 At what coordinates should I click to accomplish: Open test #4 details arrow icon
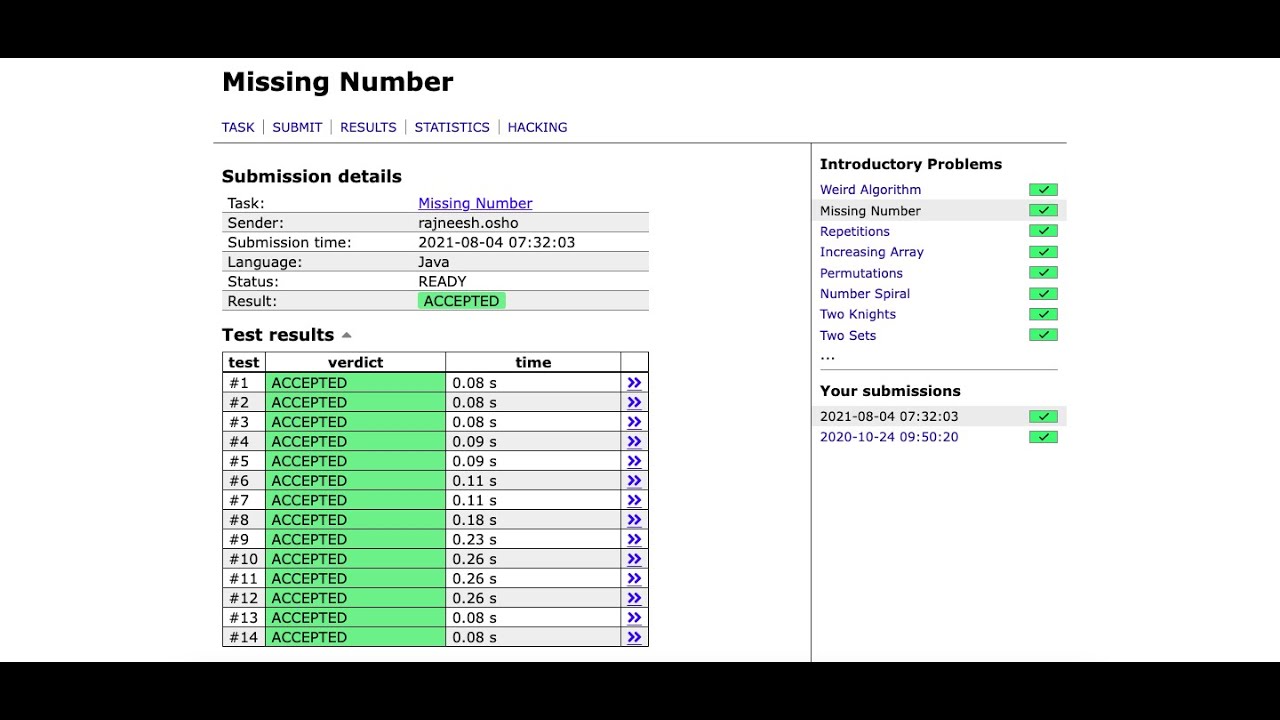[x=634, y=442]
